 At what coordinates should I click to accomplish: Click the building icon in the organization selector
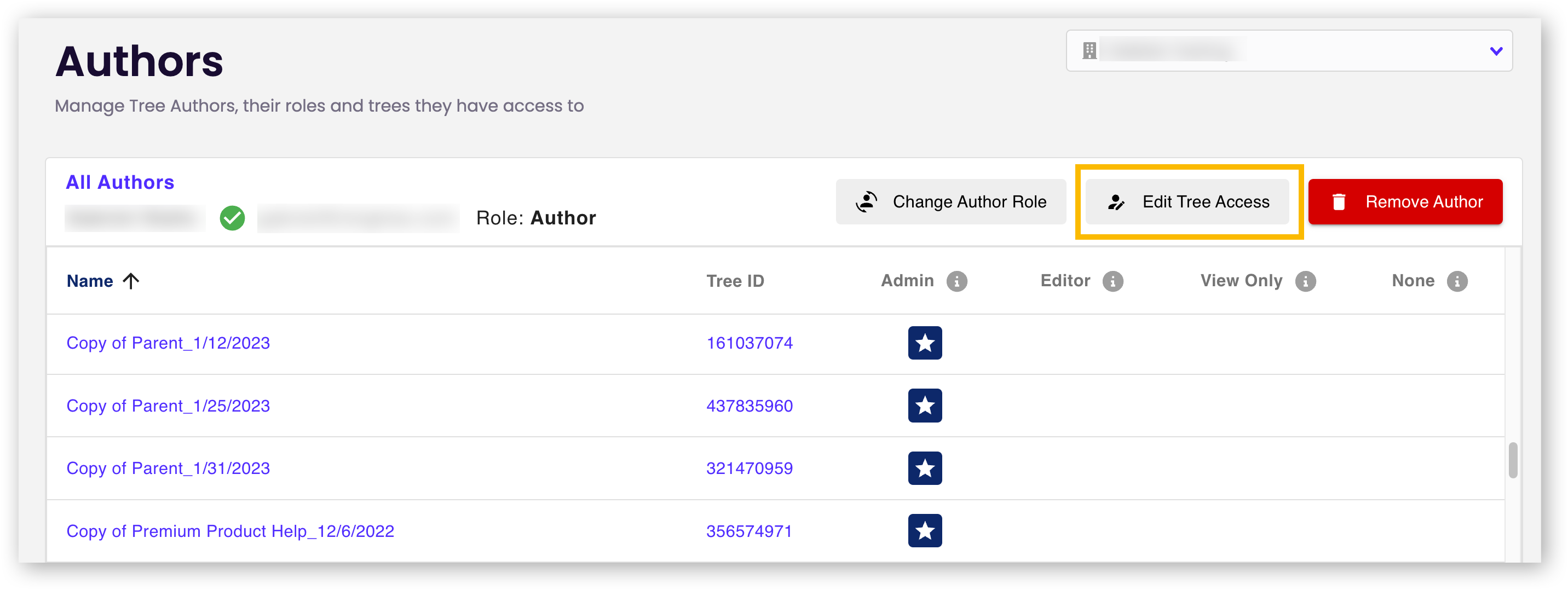click(x=1089, y=50)
